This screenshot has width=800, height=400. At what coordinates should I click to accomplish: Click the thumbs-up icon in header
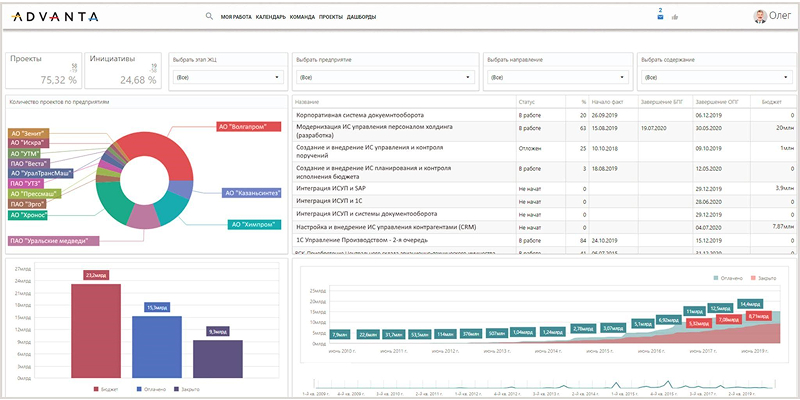coord(675,17)
